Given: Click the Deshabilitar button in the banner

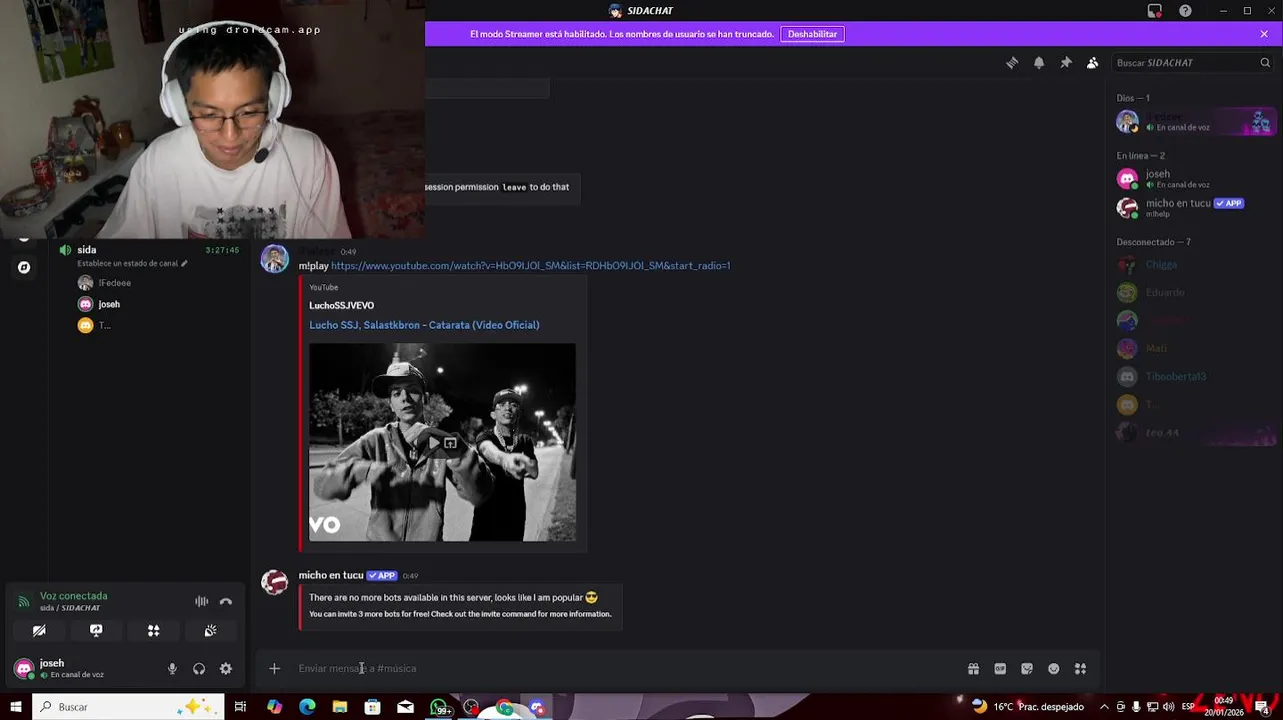Looking at the screenshot, I should [x=812, y=34].
